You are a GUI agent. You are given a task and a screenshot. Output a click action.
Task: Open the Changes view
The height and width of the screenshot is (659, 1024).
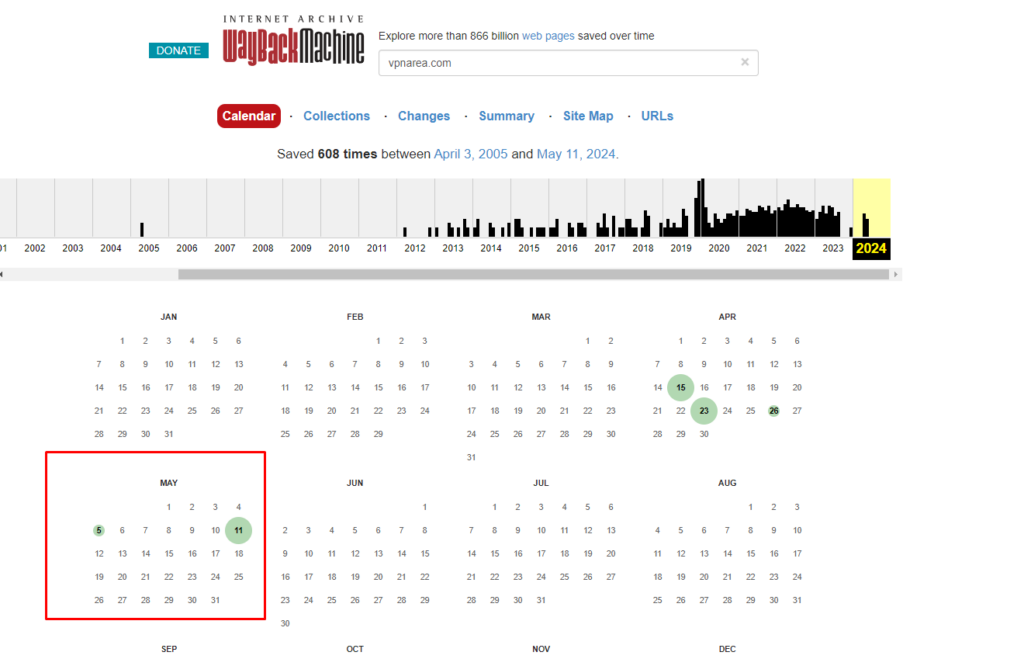(423, 115)
